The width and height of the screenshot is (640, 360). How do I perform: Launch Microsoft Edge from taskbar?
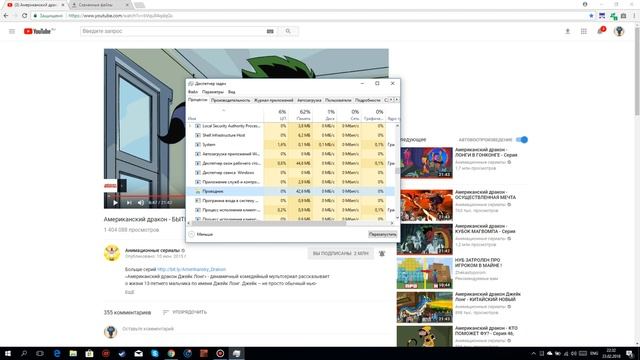tap(57, 353)
